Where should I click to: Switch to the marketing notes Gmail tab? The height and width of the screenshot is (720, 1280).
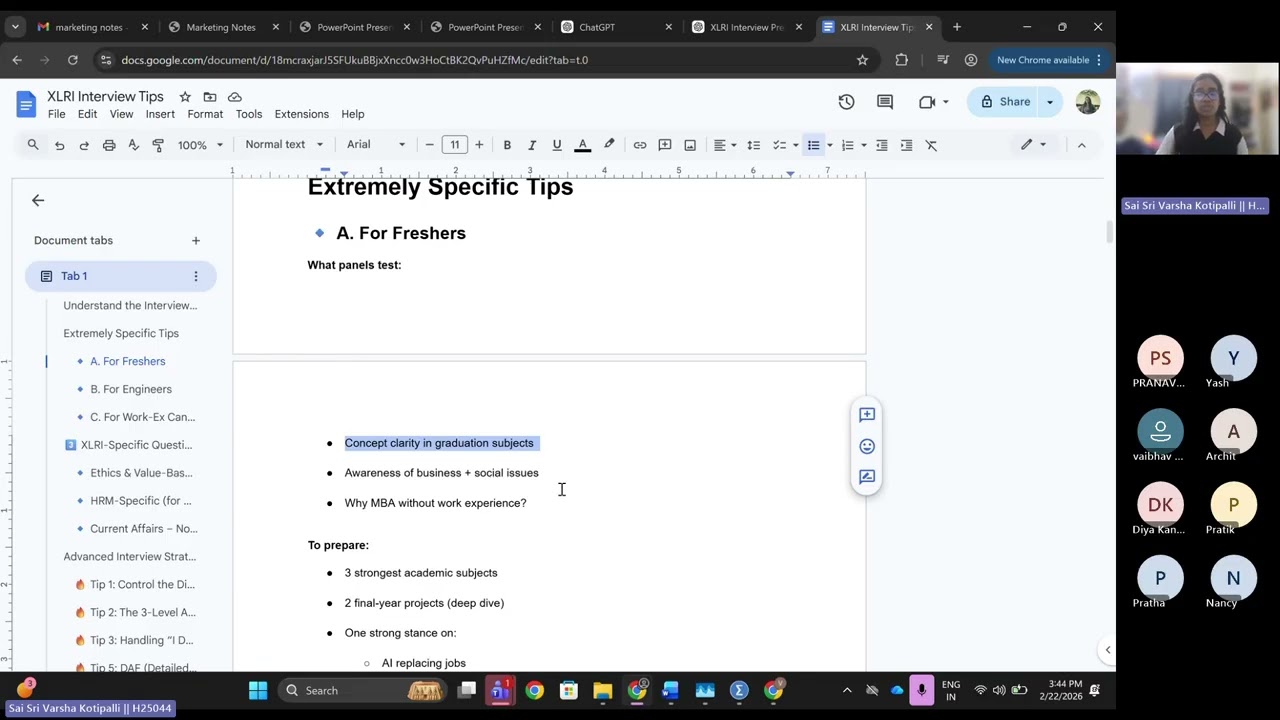(x=90, y=27)
